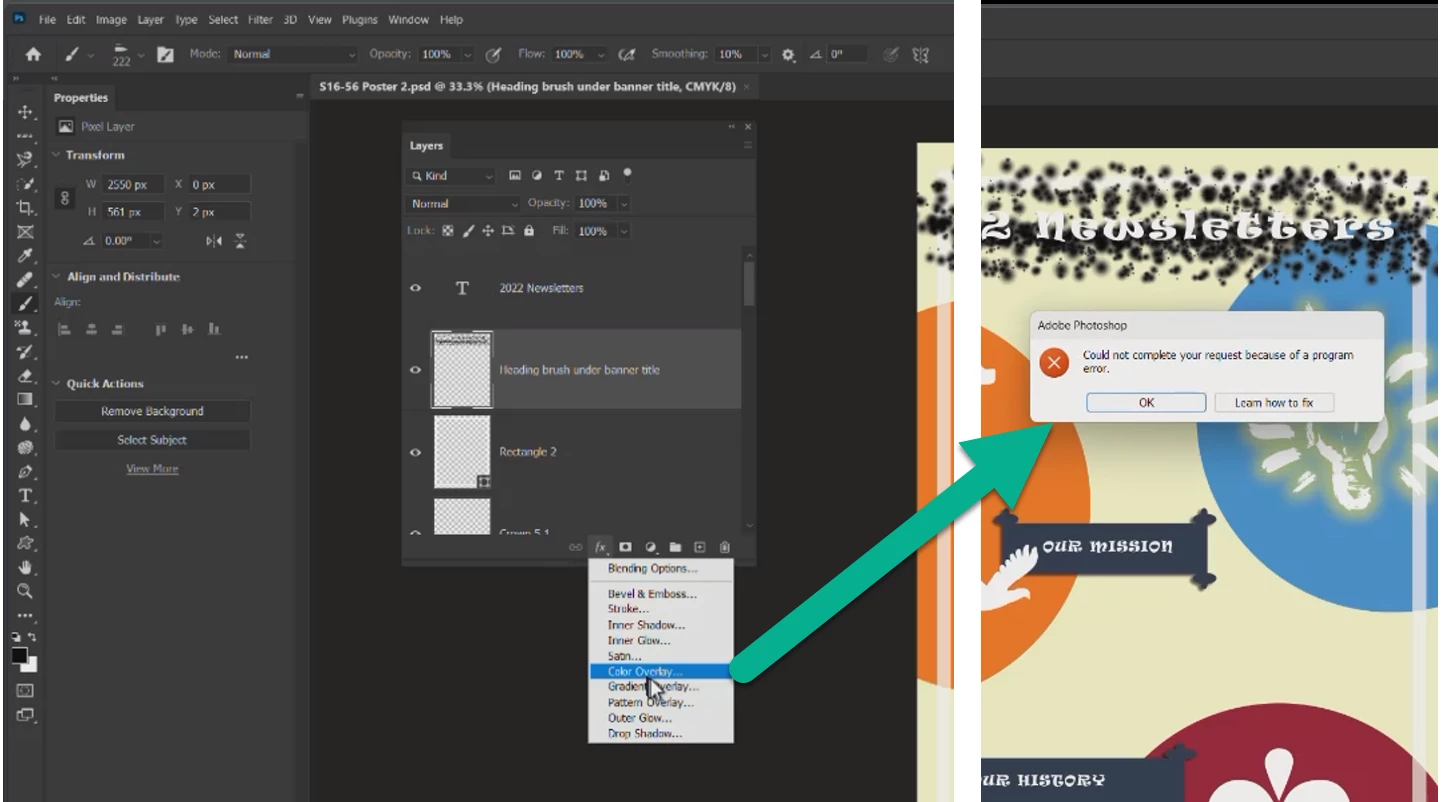Click the create new layer icon

tap(700, 547)
